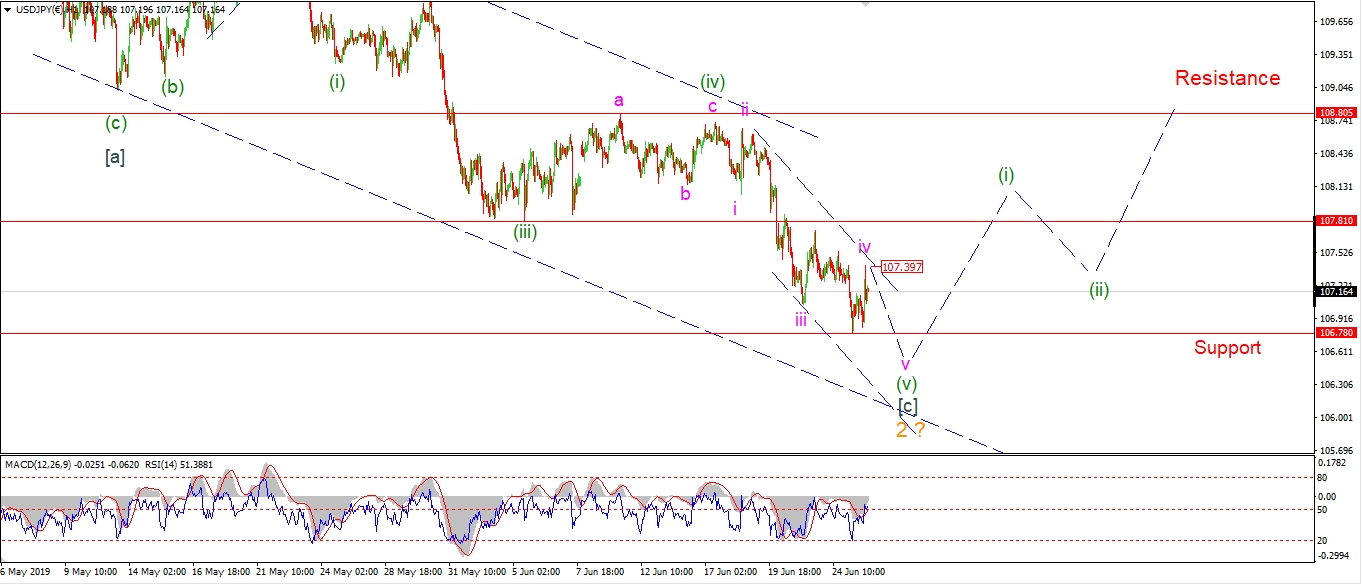The height and width of the screenshot is (584, 1362).
Task: Select the projected green (ii) wave label
Action: pyautogui.click(x=1099, y=291)
